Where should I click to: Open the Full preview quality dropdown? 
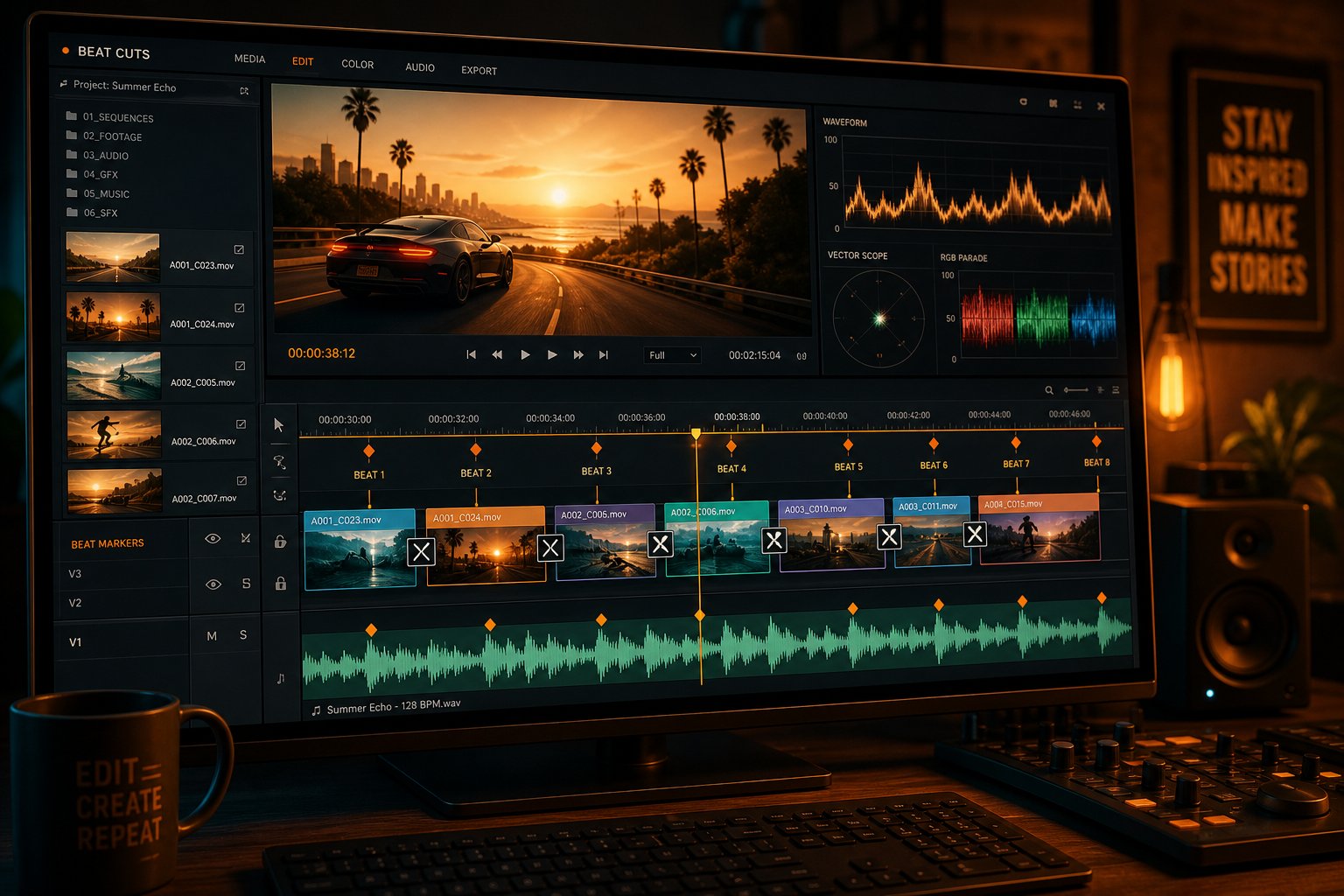pyautogui.click(x=672, y=355)
